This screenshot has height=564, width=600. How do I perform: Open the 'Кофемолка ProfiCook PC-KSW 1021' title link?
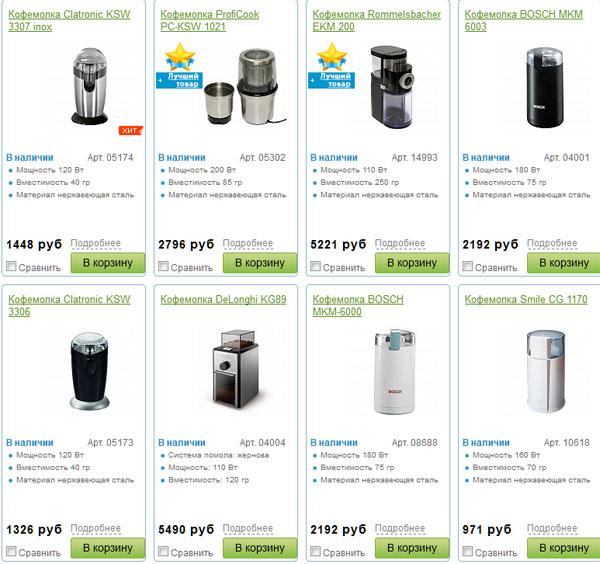209,21
